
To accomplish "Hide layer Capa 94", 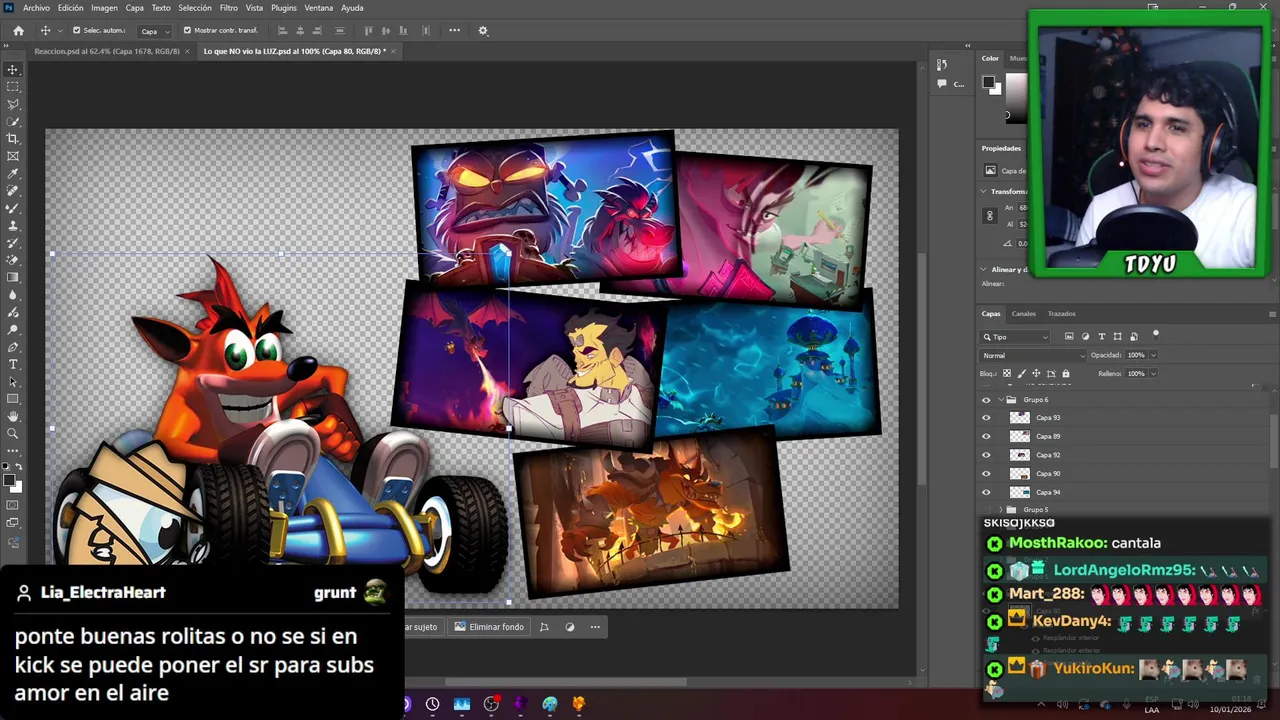I will [986, 493].
